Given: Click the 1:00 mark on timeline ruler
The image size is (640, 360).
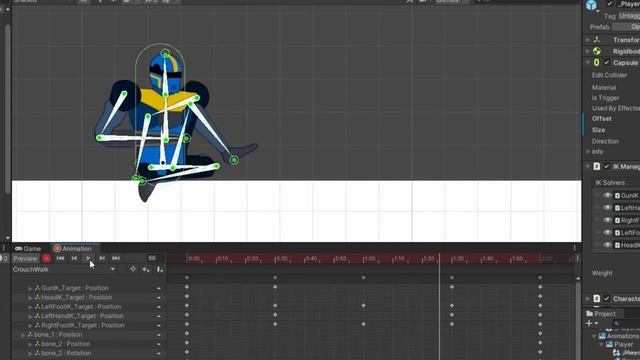Looking at the screenshot, I should click(x=370, y=259).
